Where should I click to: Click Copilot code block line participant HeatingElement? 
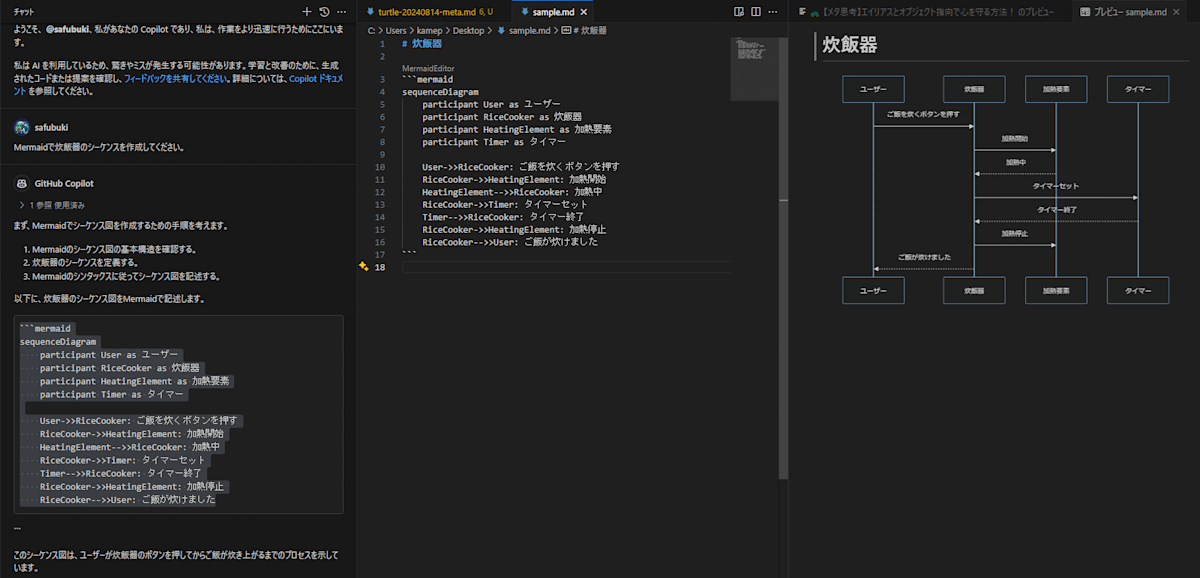(x=135, y=381)
